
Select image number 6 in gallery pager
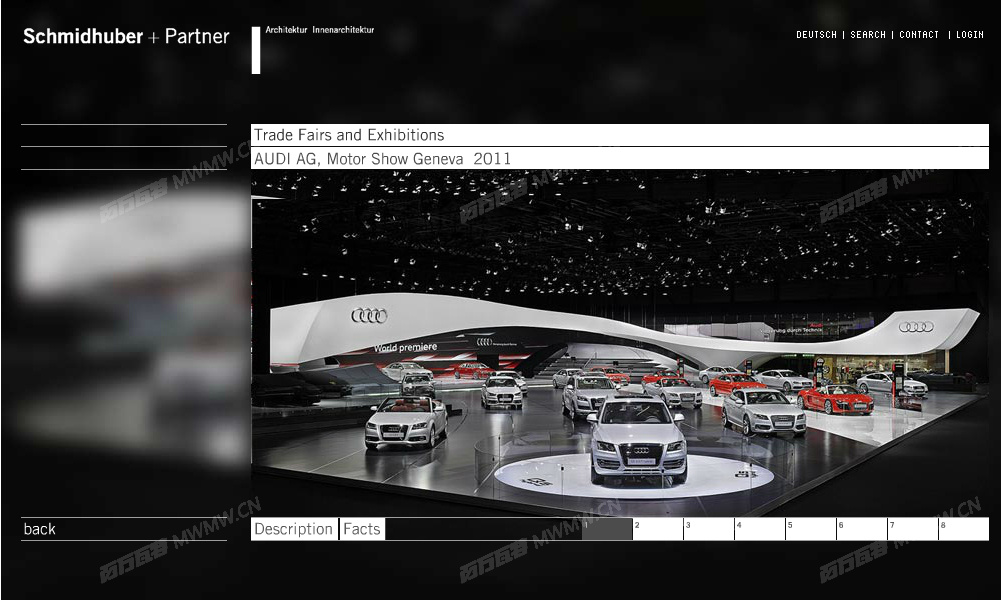click(x=863, y=529)
